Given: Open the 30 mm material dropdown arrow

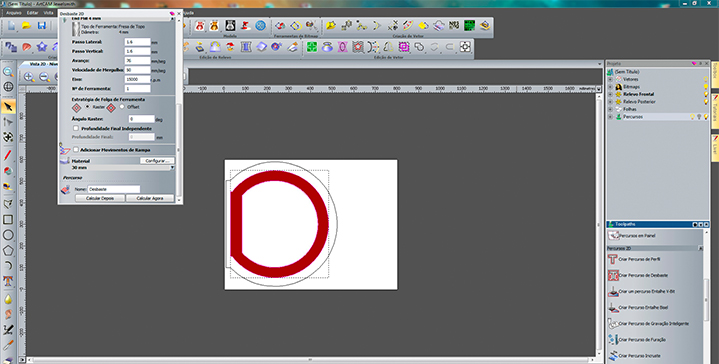Looking at the screenshot, I should tap(172, 168).
